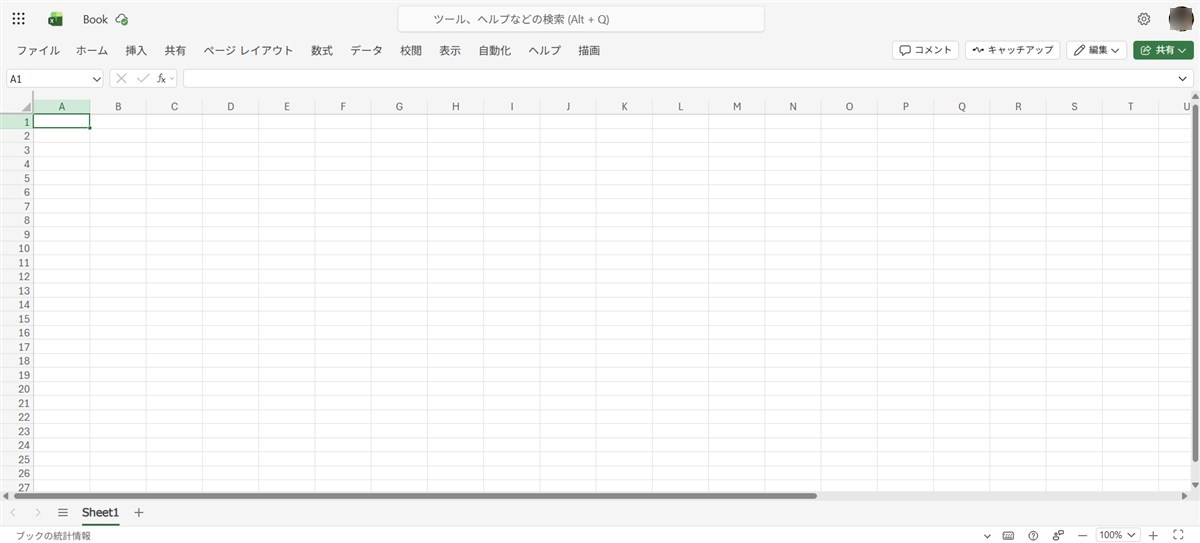This screenshot has height=543, width=1200.
Task: Open the ファイル menu
Action: [38, 50]
